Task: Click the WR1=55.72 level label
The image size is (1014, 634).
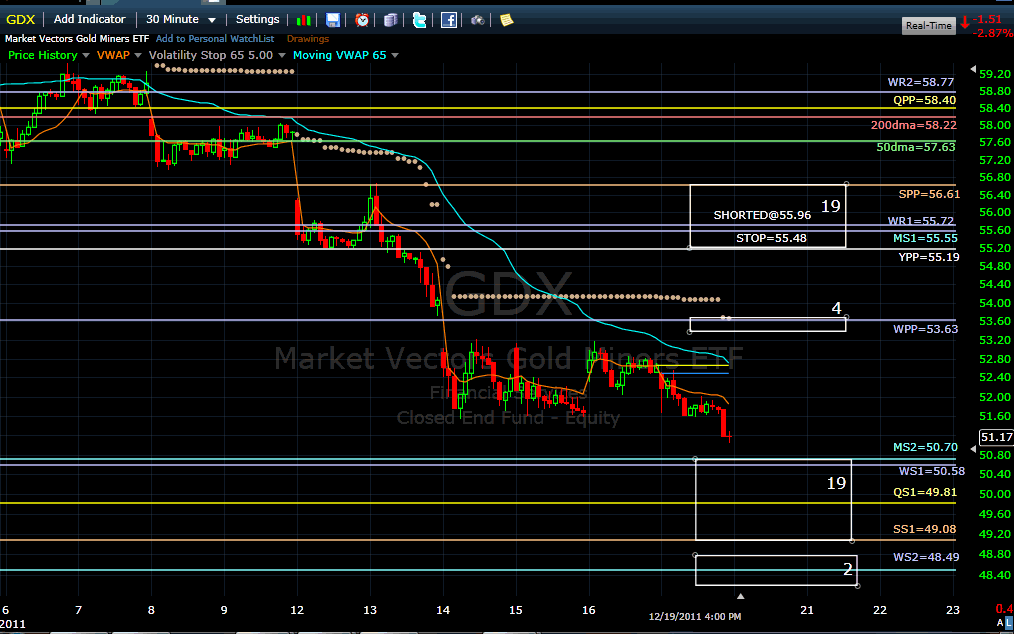Action: pyautogui.click(x=922, y=221)
